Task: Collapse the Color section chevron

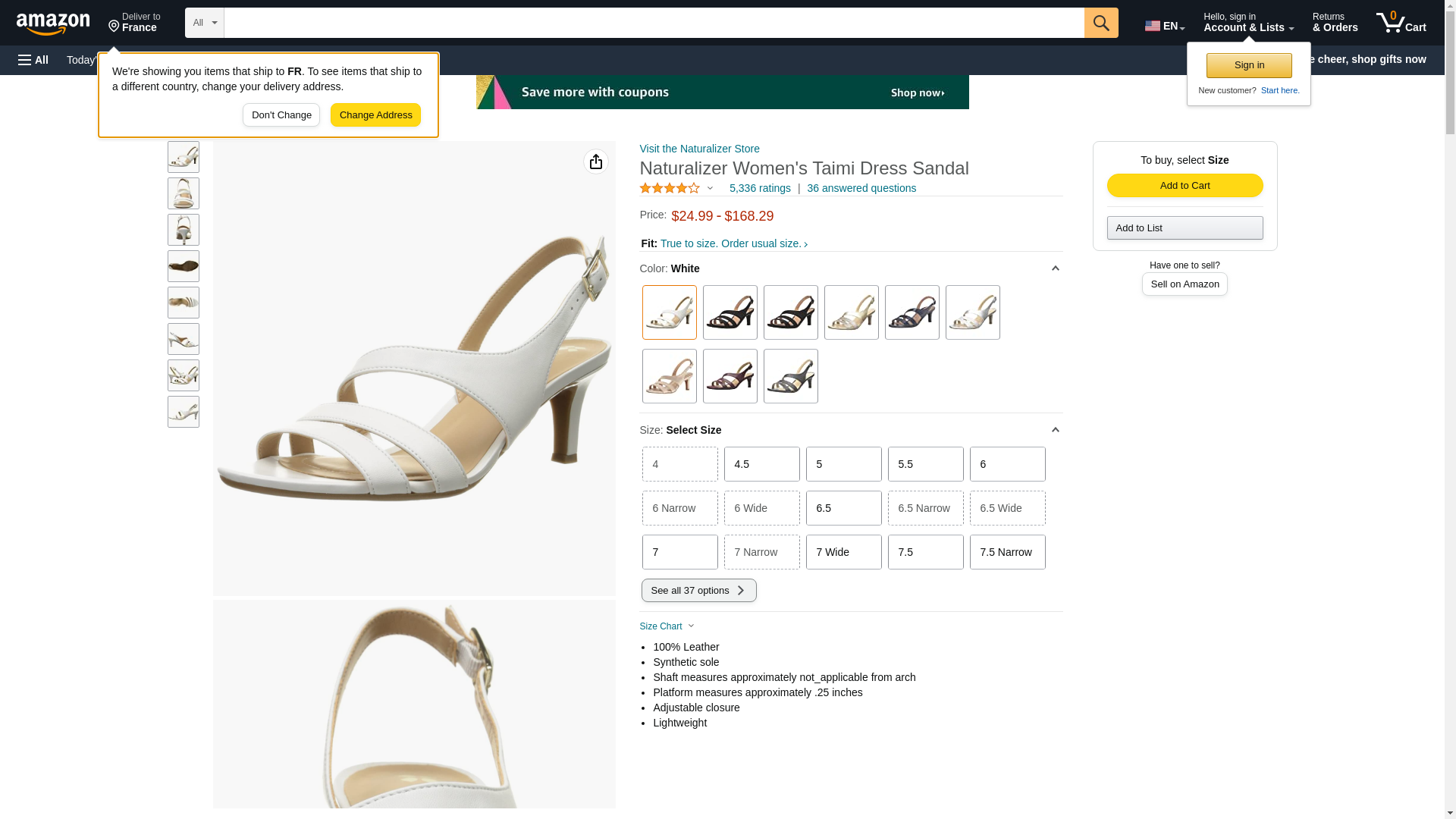Action: coord(1055,268)
